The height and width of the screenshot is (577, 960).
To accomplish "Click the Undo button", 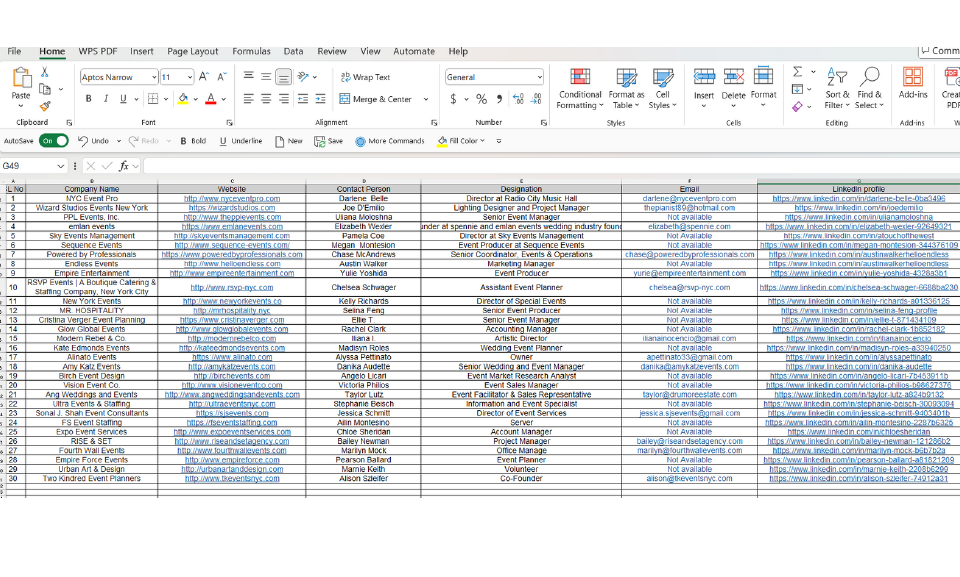I will click(x=94, y=141).
